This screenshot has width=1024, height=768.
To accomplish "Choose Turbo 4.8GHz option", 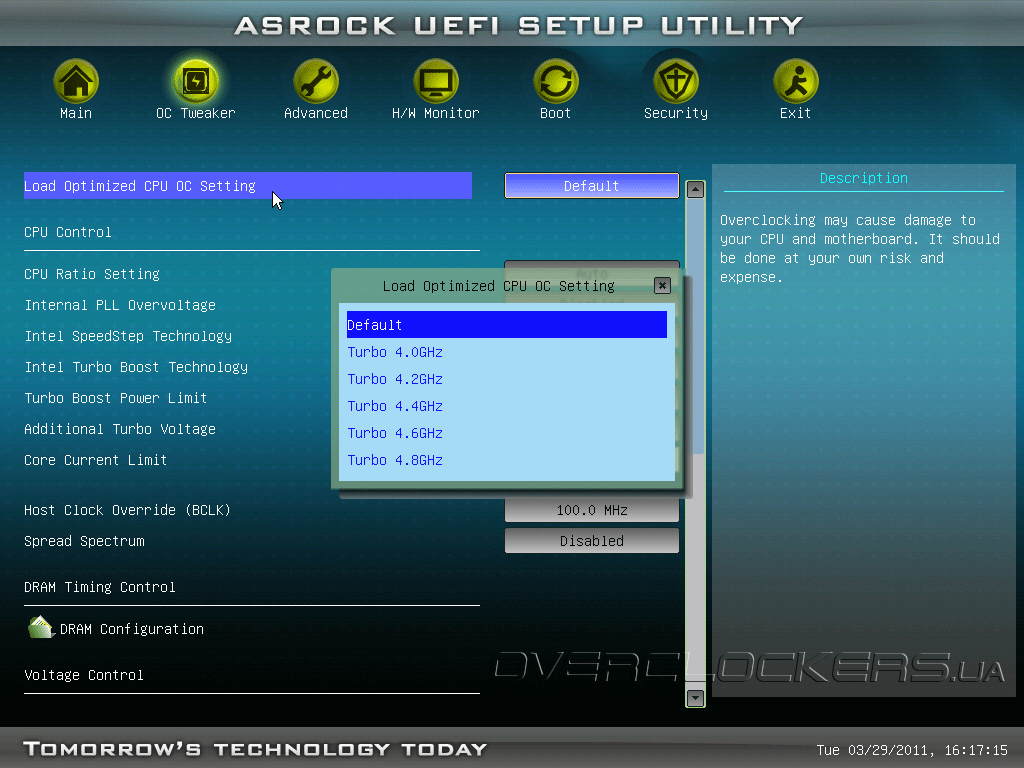I will [x=507, y=460].
